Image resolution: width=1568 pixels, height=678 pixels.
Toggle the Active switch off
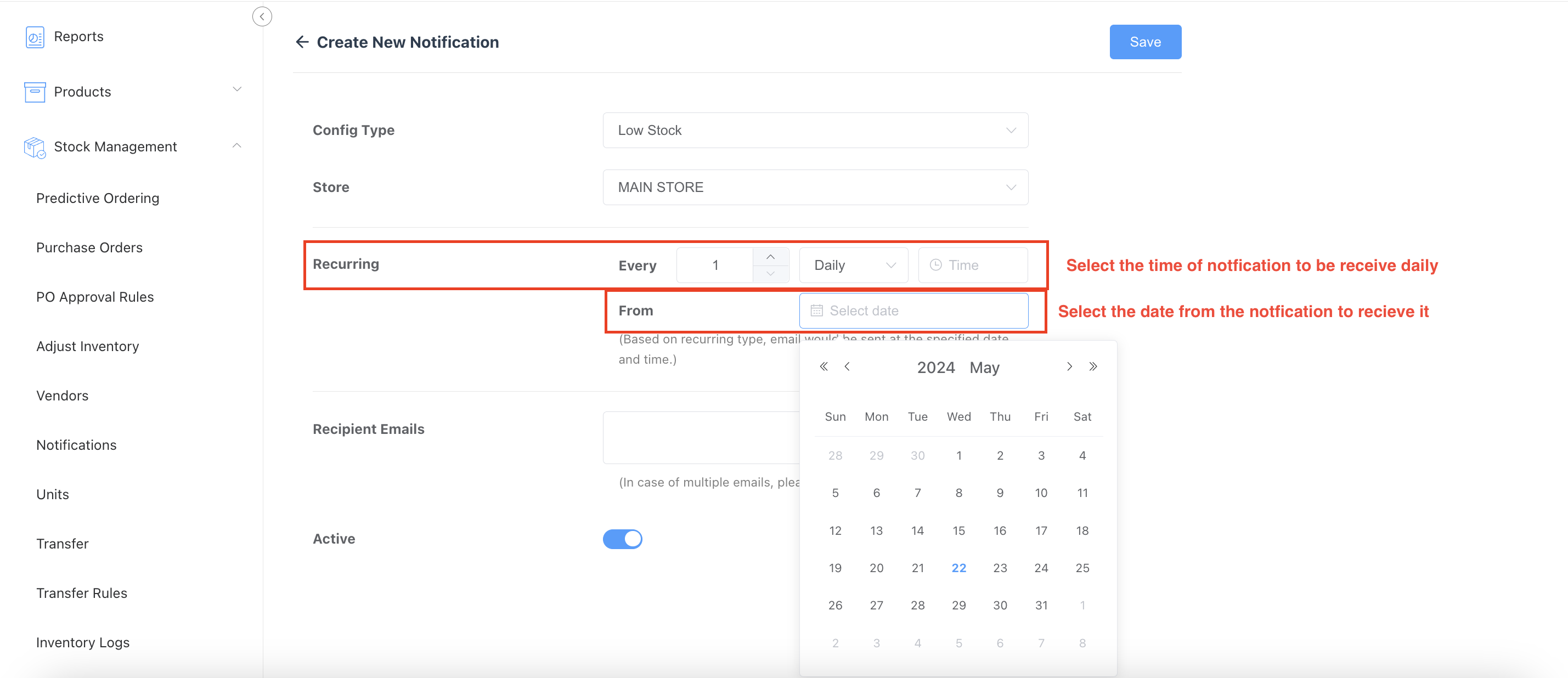point(622,539)
